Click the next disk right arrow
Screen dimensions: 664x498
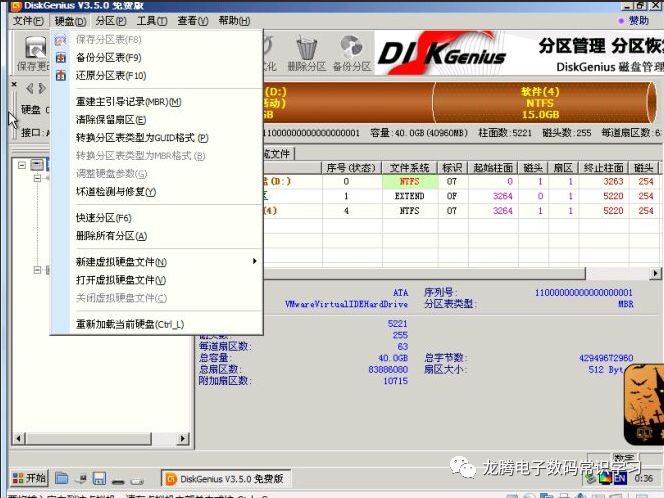coord(42,89)
